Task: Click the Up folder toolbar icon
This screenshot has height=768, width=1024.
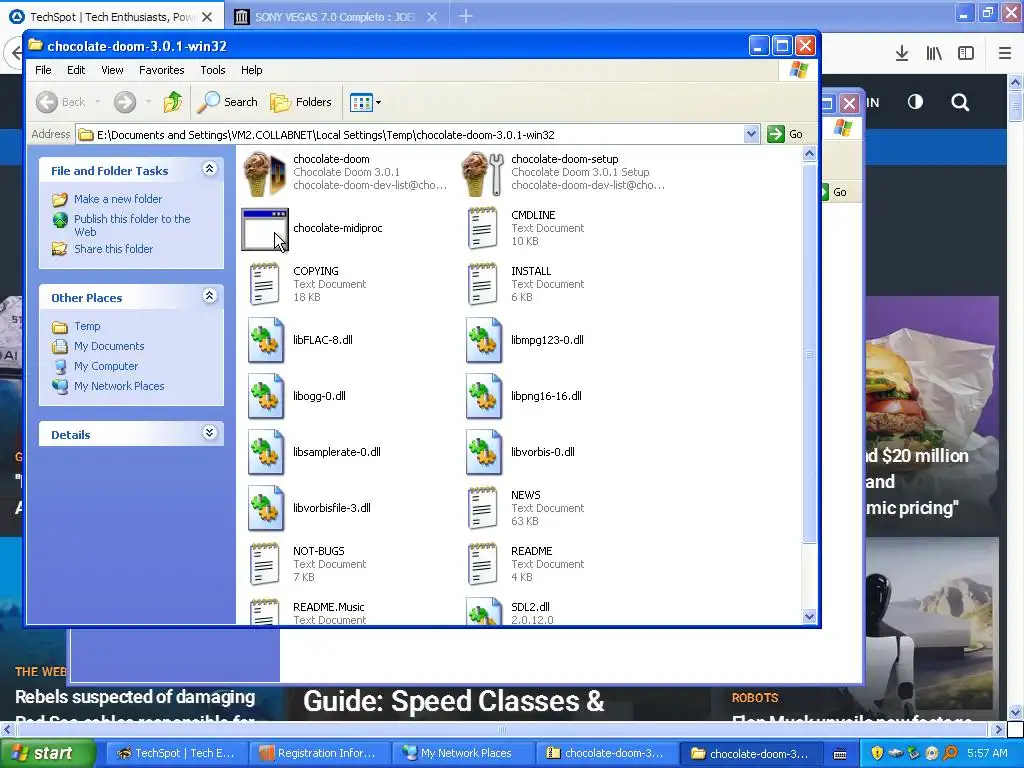Action: [x=173, y=102]
